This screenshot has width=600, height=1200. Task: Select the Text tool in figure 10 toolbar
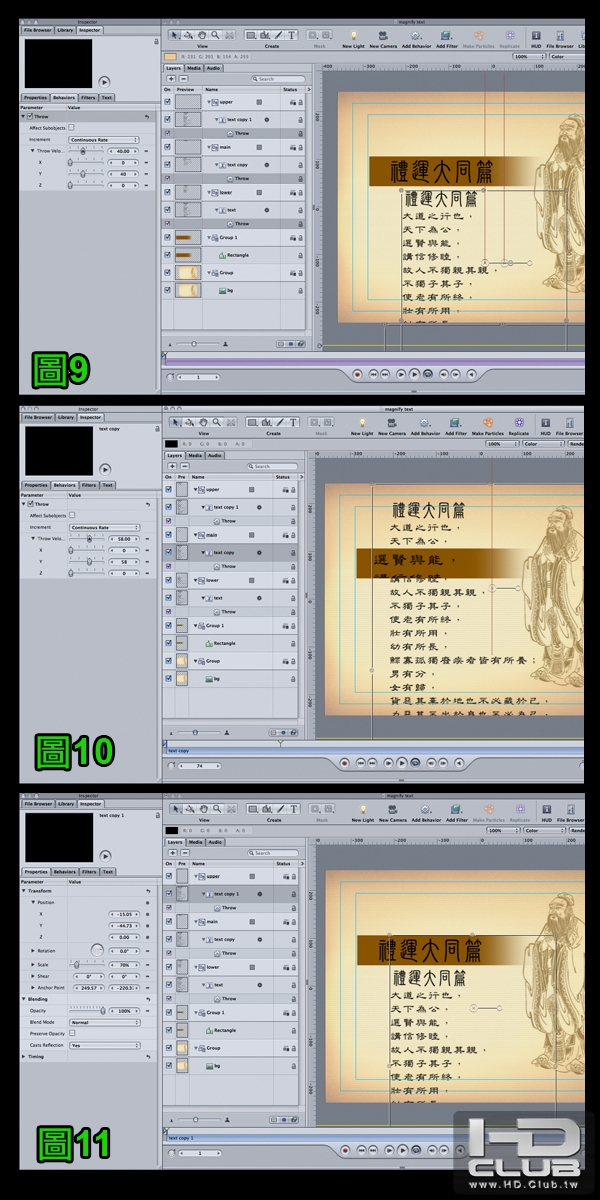(292, 421)
